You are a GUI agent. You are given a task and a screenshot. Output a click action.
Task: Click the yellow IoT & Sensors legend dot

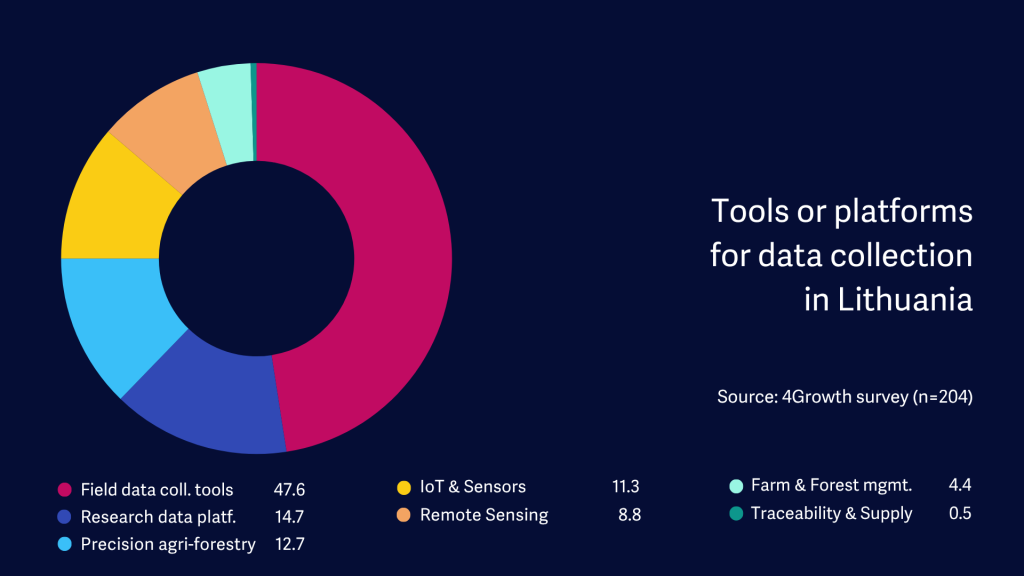pyautogui.click(x=404, y=488)
